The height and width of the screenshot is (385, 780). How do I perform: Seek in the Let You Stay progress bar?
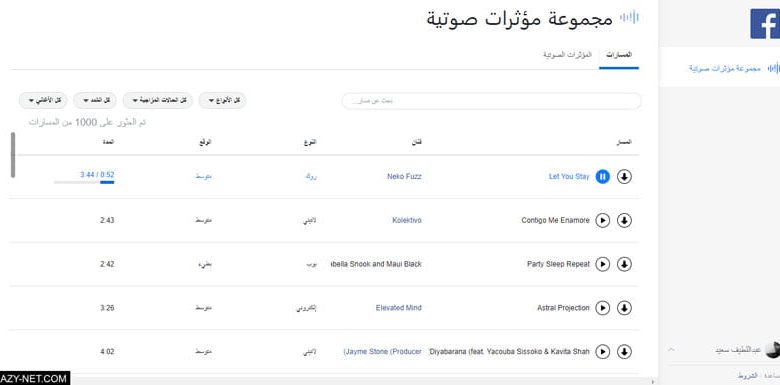click(84, 183)
